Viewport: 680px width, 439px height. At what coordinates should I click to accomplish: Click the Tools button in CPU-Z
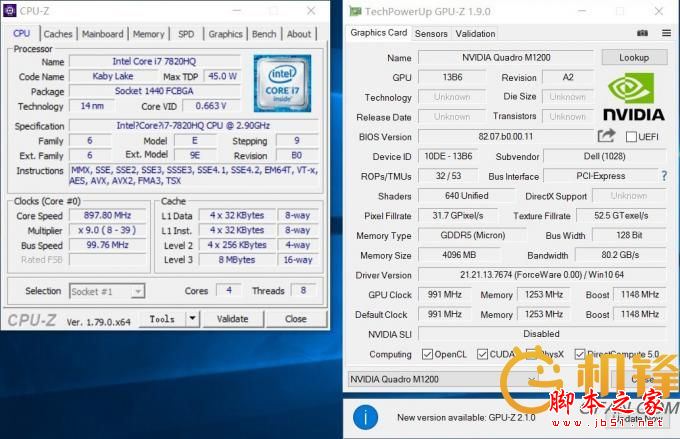163,319
